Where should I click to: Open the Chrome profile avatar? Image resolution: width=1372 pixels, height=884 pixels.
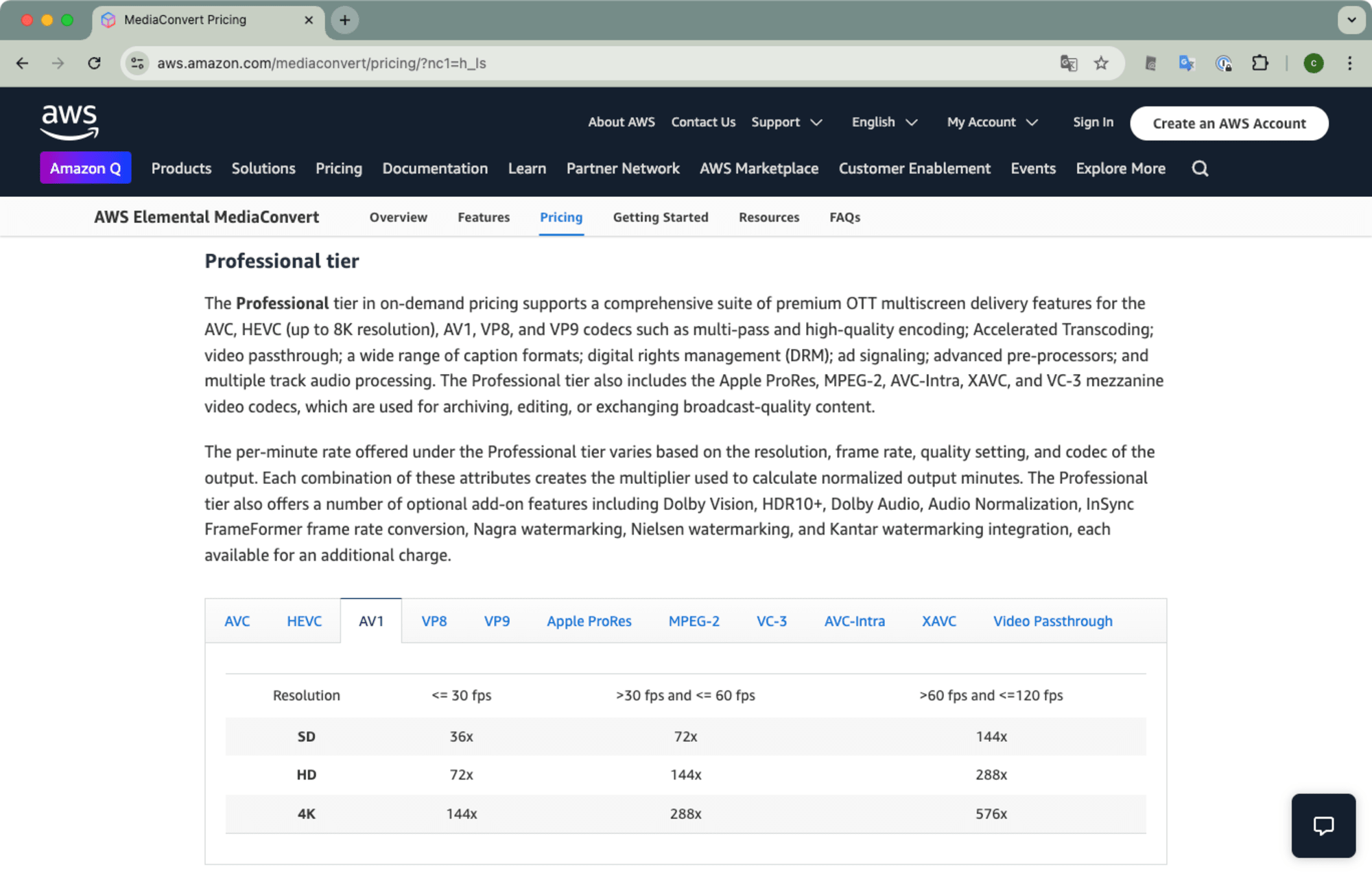coord(1314,63)
